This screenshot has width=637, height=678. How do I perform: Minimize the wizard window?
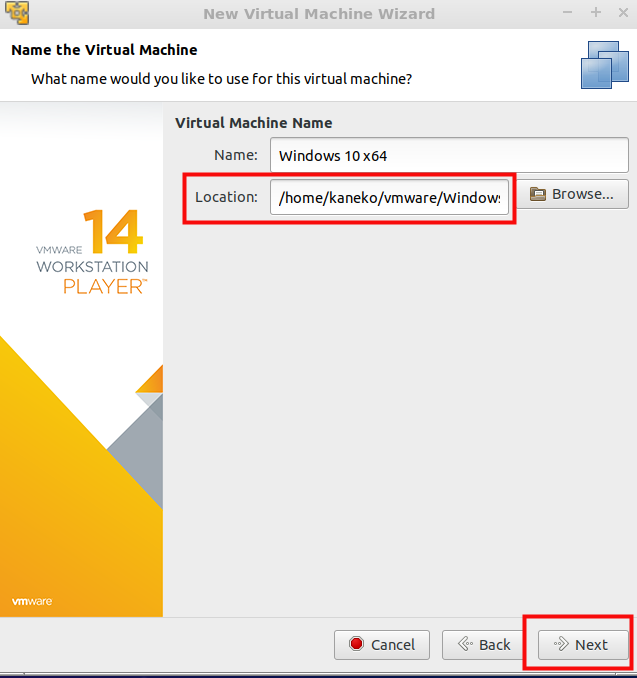(570, 13)
